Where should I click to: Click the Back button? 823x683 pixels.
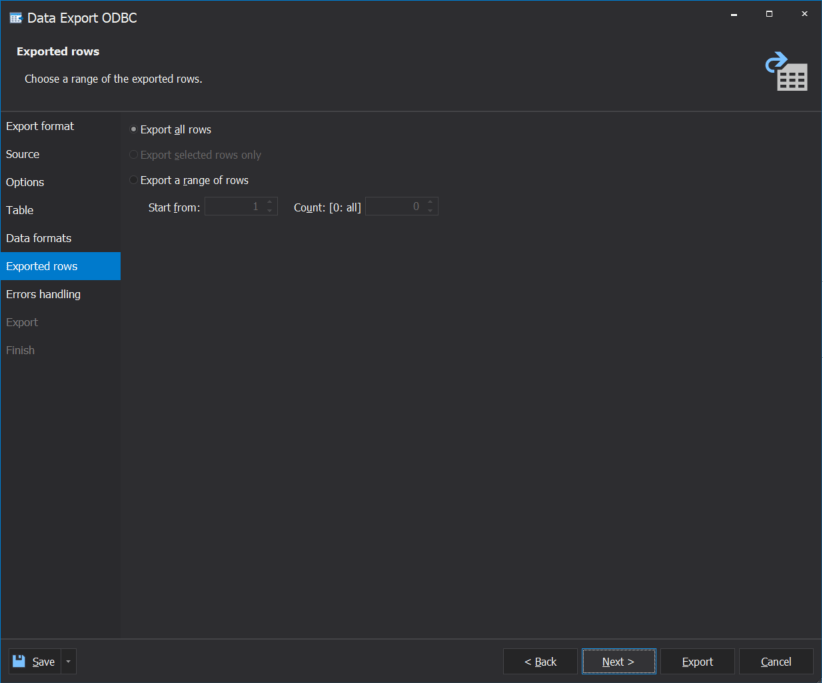point(540,661)
